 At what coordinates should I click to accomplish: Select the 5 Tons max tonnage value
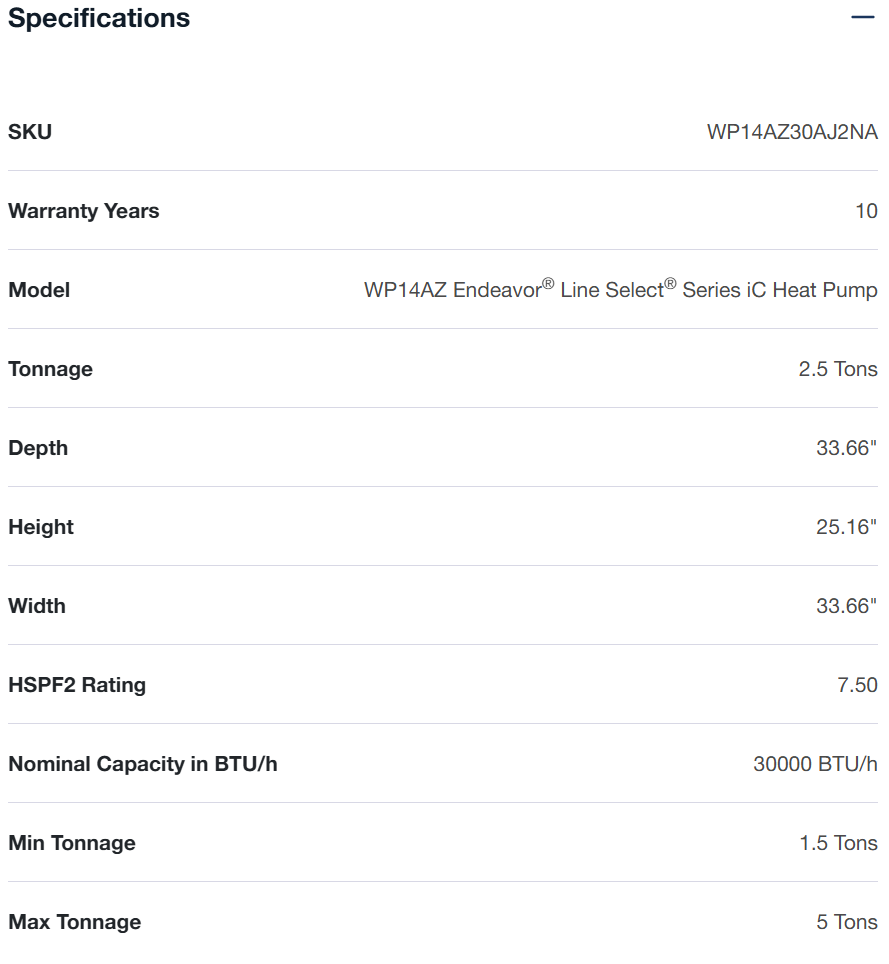pyautogui.click(x=846, y=922)
